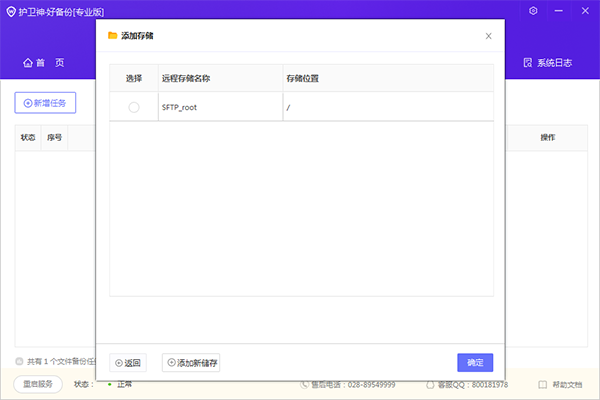The height and width of the screenshot is (400, 600).
Task: Click 添加新储存 to add new storage
Action: tap(192, 362)
